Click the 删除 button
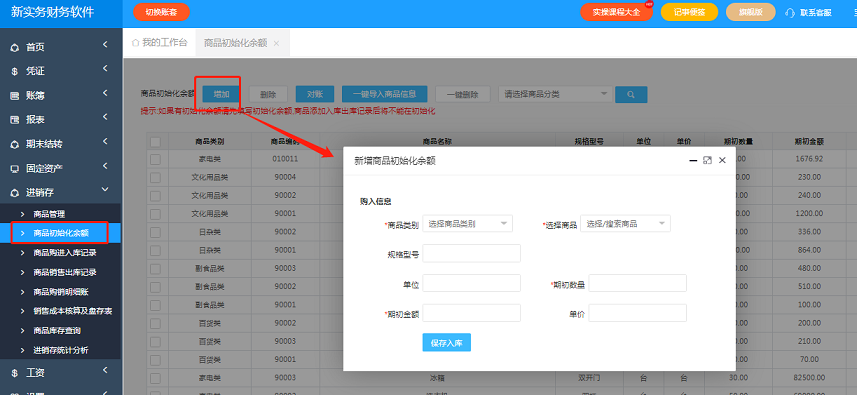Viewport: 857px width, 395px height. pyautogui.click(x=268, y=95)
